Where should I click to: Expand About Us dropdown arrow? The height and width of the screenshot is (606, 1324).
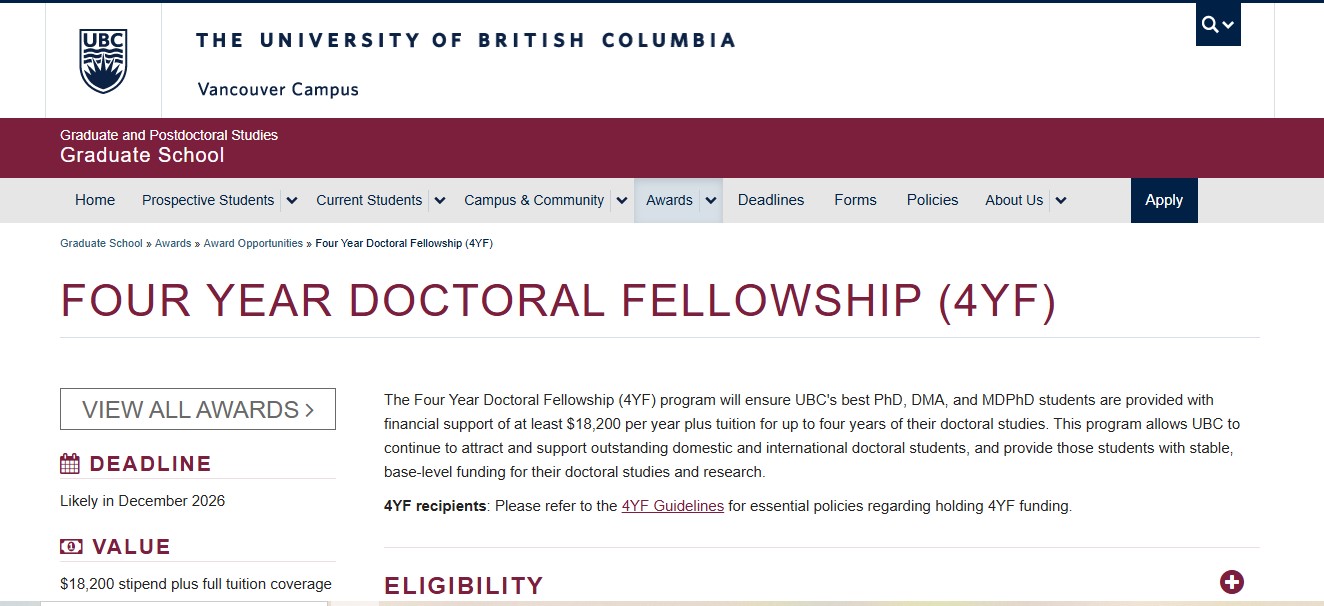click(1060, 201)
